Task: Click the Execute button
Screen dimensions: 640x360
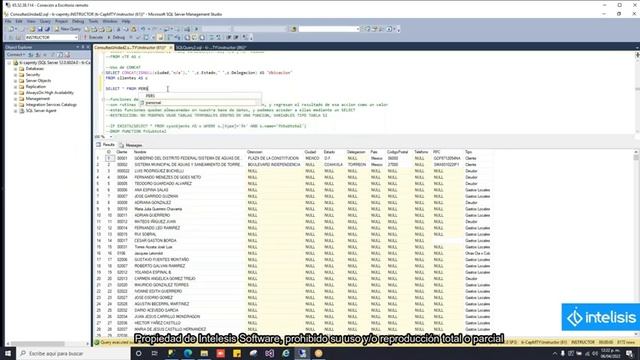Action: pos(93,38)
